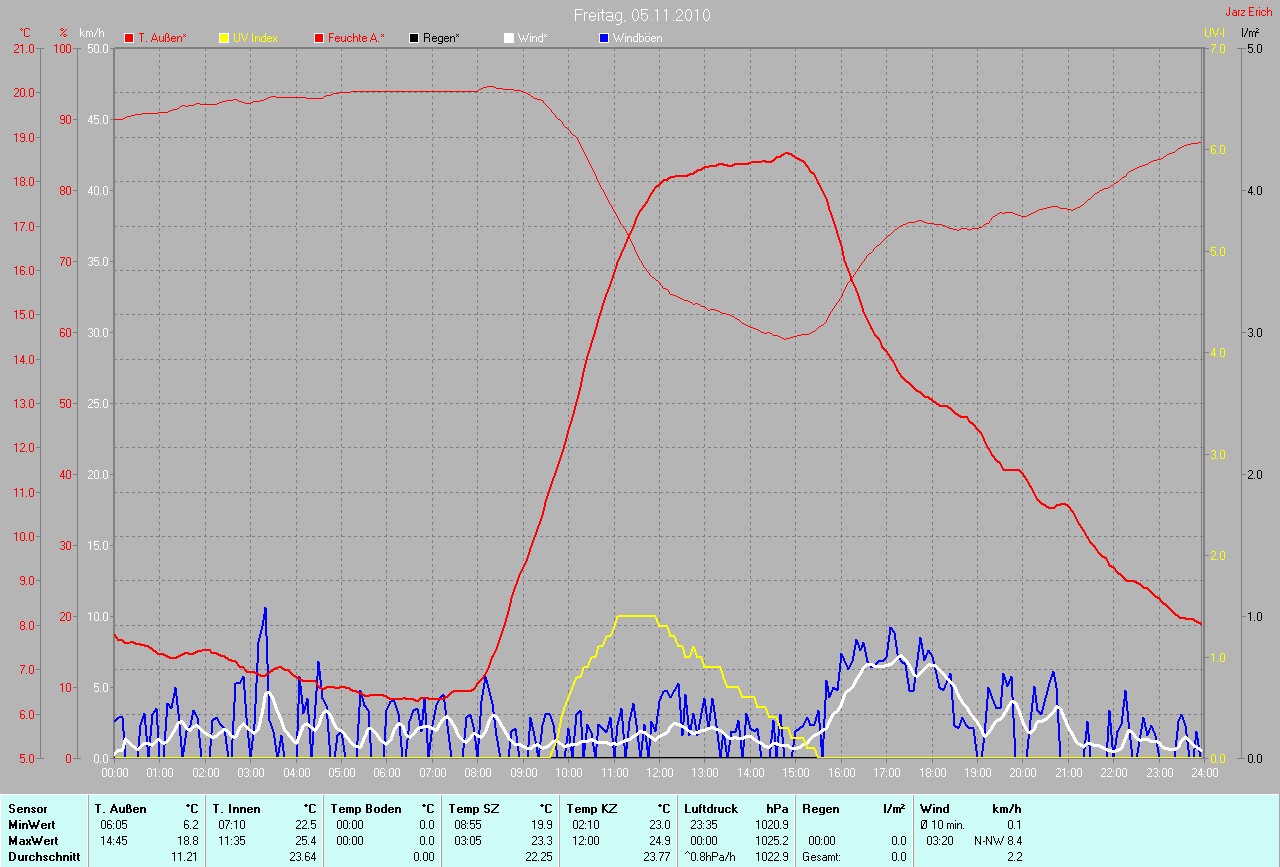1280x867 pixels.
Task: Click T. Außen maximum value '18.8'
Action: 188,841
